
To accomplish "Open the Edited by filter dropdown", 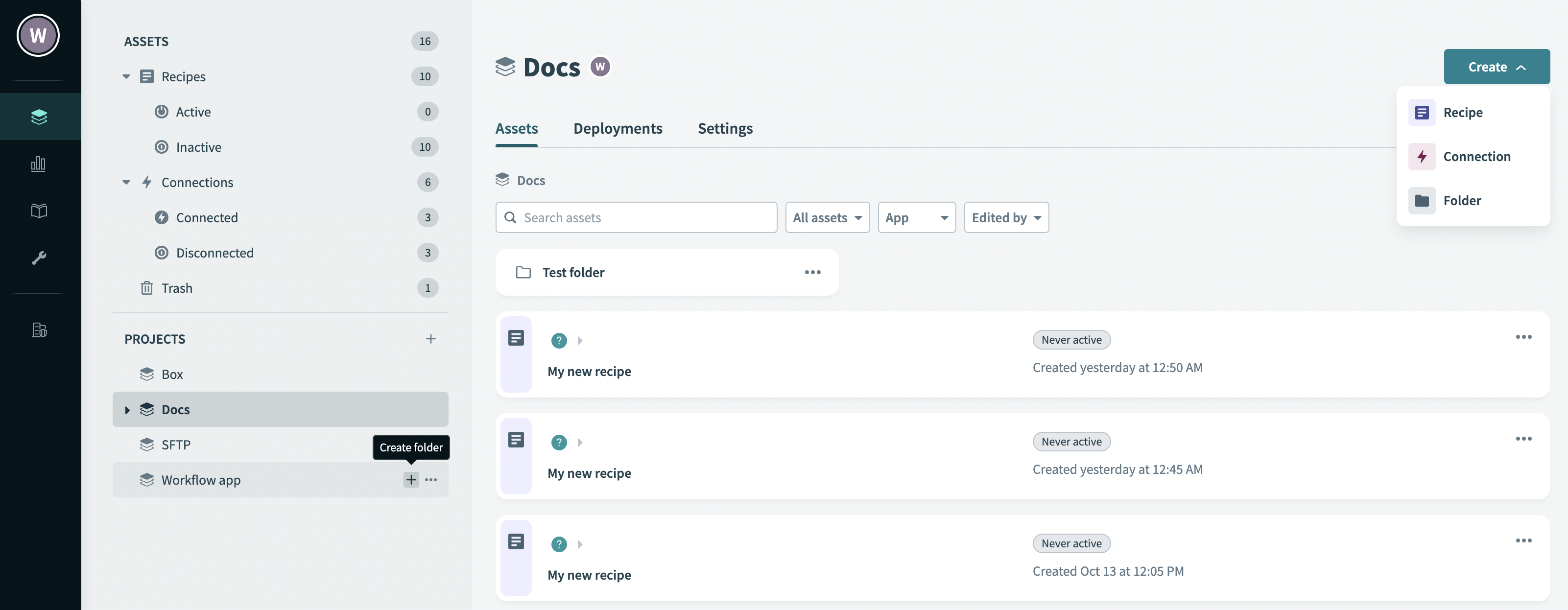I will pyautogui.click(x=1005, y=217).
